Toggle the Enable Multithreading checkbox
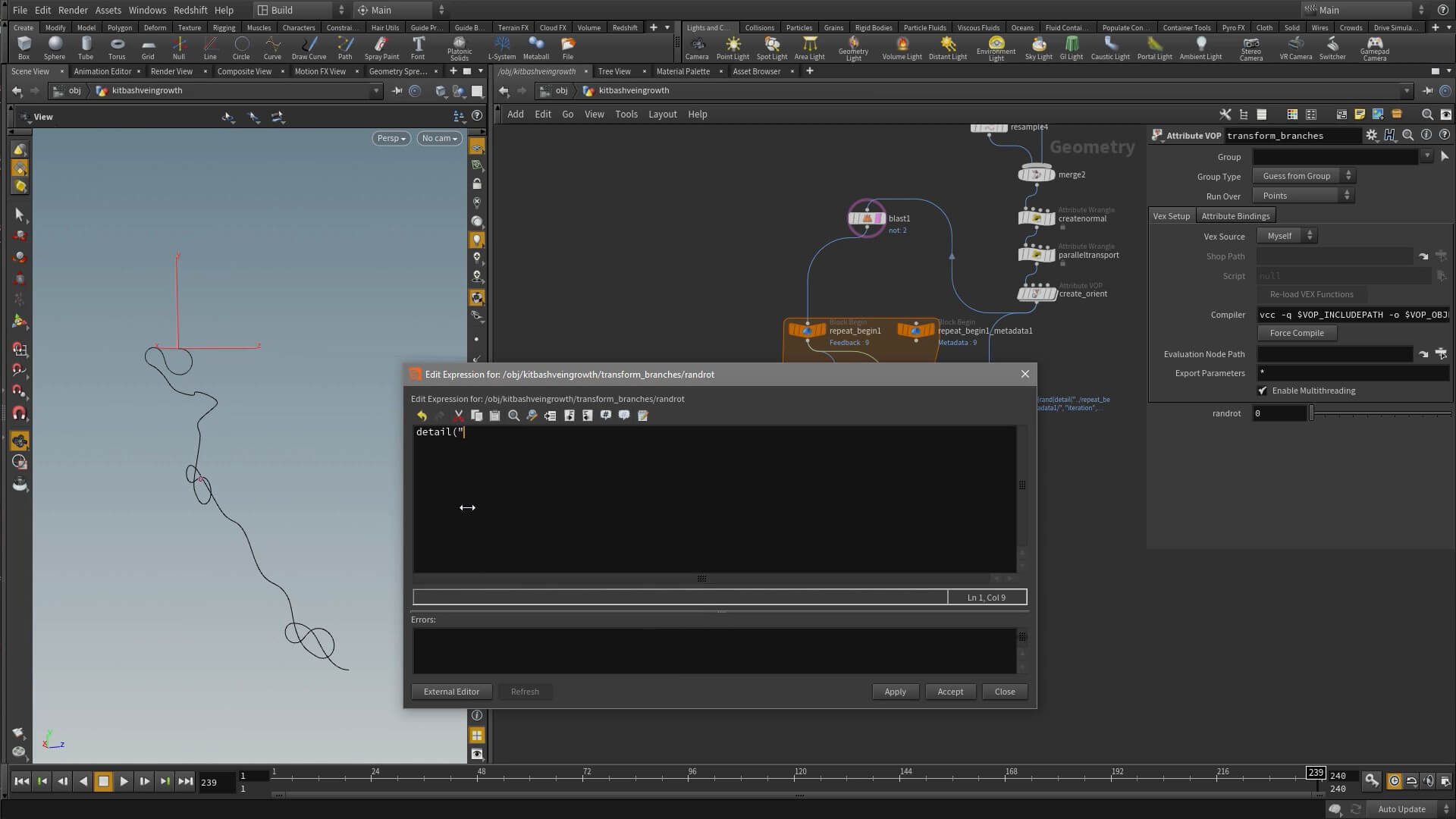The height and width of the screenshot is (819, 1456). coord(1263,391)
